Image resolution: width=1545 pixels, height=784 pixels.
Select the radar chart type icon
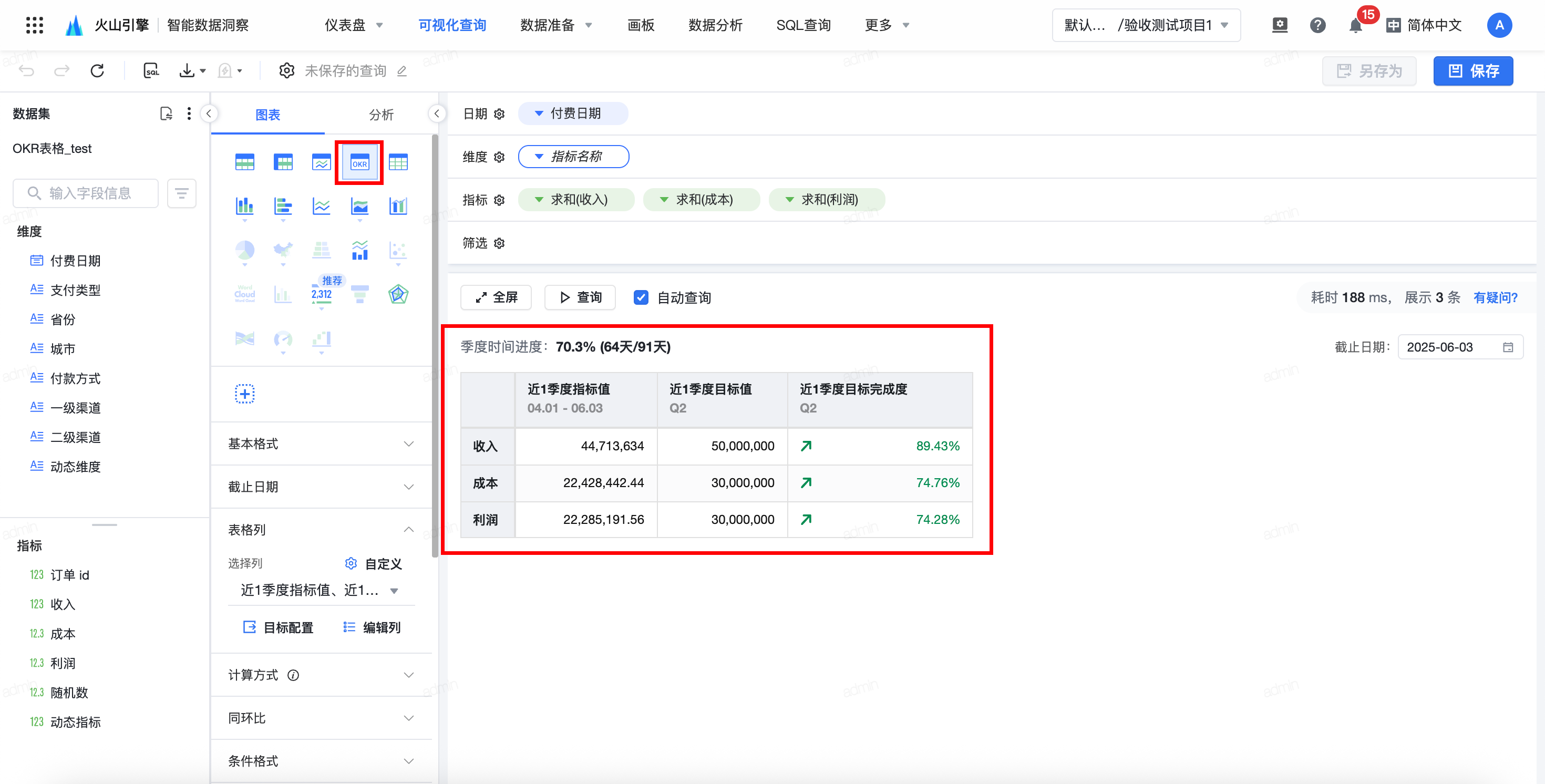[x=398, y=294]
